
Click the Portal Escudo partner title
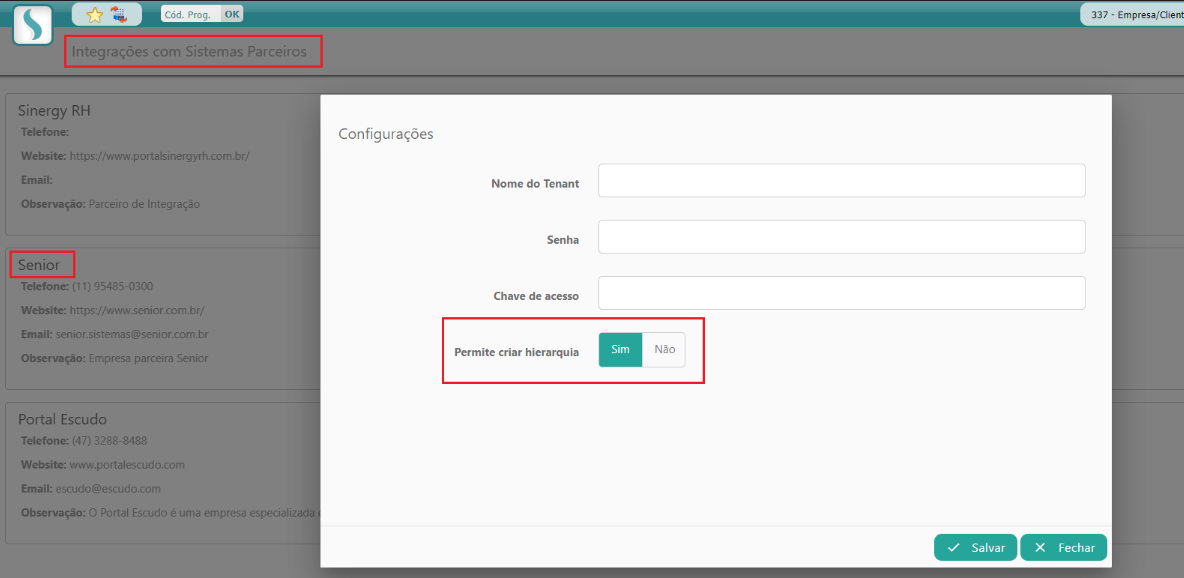point(62,419)
